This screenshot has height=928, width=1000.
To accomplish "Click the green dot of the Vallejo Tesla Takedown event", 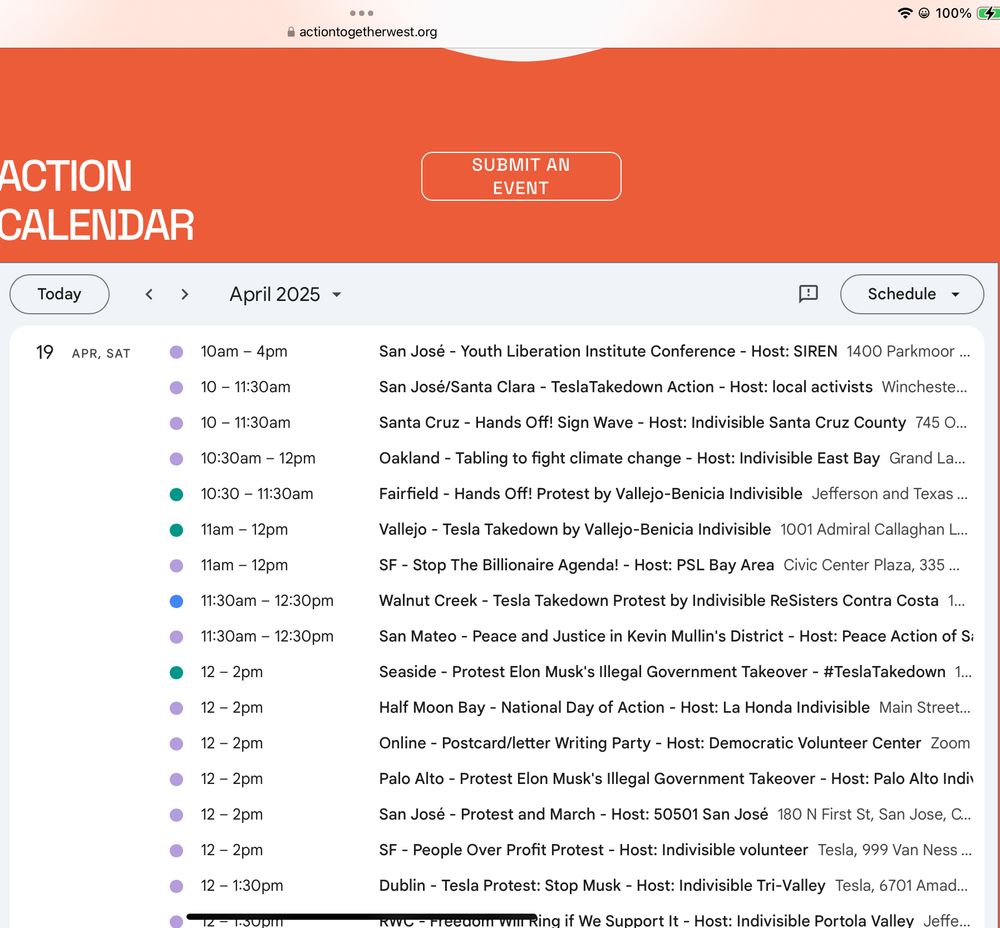I will (177, 530).
